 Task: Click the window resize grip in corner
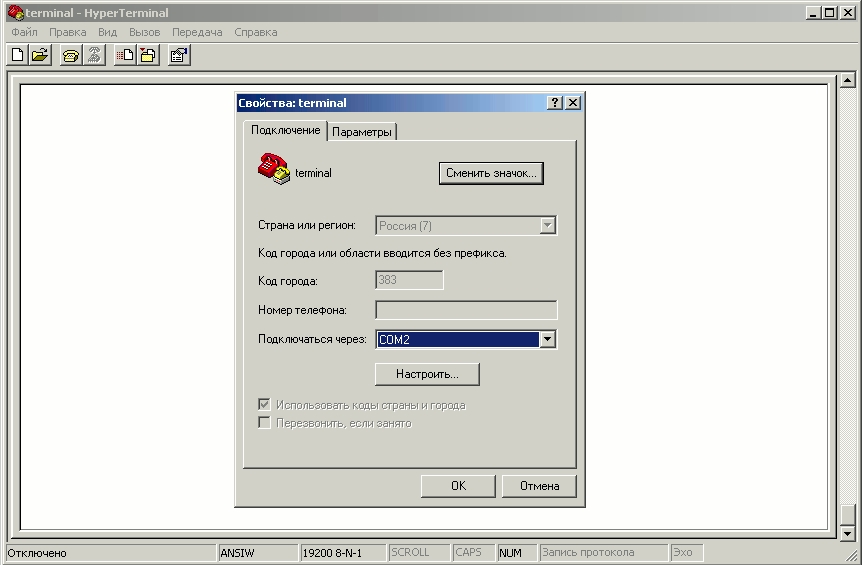click(850, 554)
